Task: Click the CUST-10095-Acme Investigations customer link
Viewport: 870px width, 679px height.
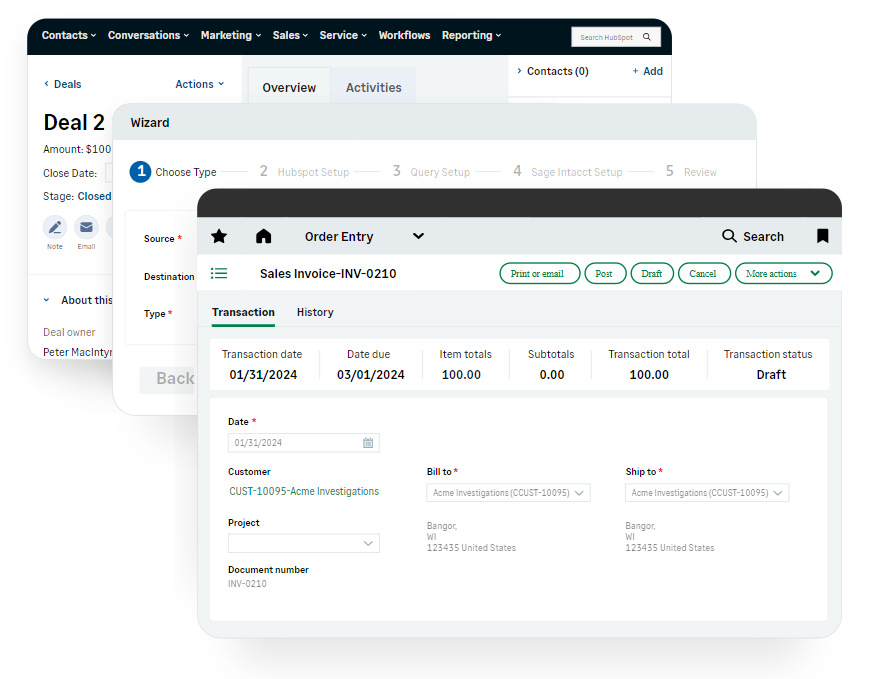Action: (x=303, y=491)
